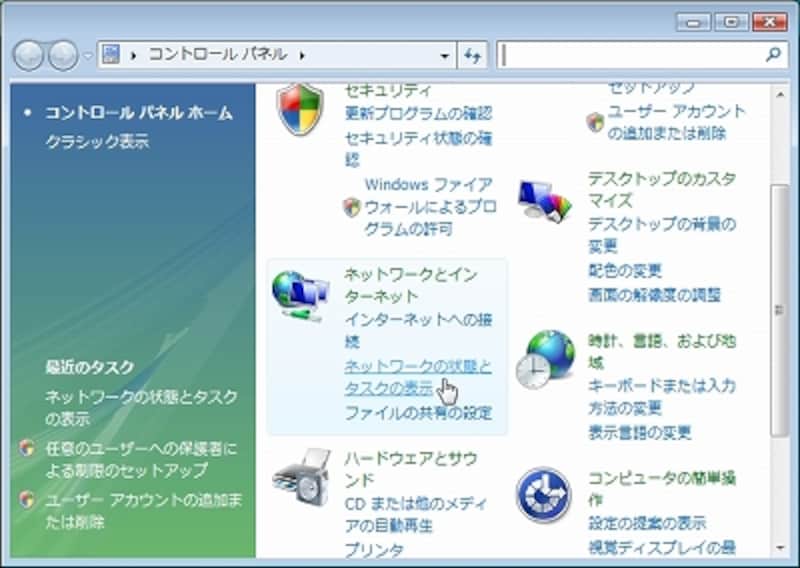Viewport: 800px width, 568px height.
Task: Click the scrollbar down arrow
Action: click(780, 548)
